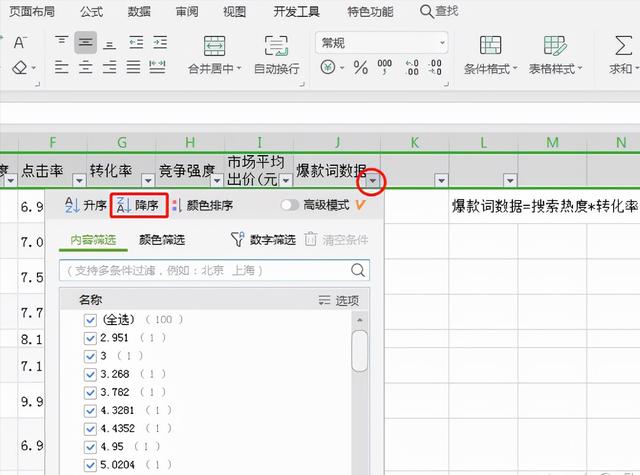Click the 求和 sum icon

(623, 46)
